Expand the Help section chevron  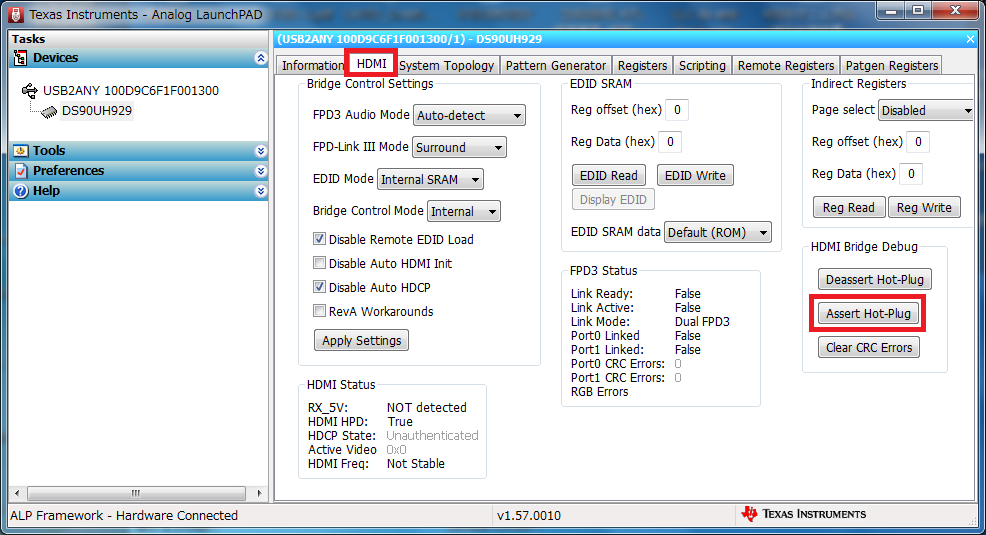coord(260,192)
